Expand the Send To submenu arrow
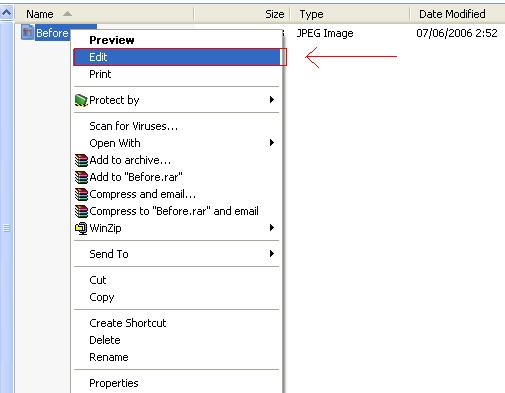Image resolution: width=505 pixels, height=393 pixels. click(272, 254)
